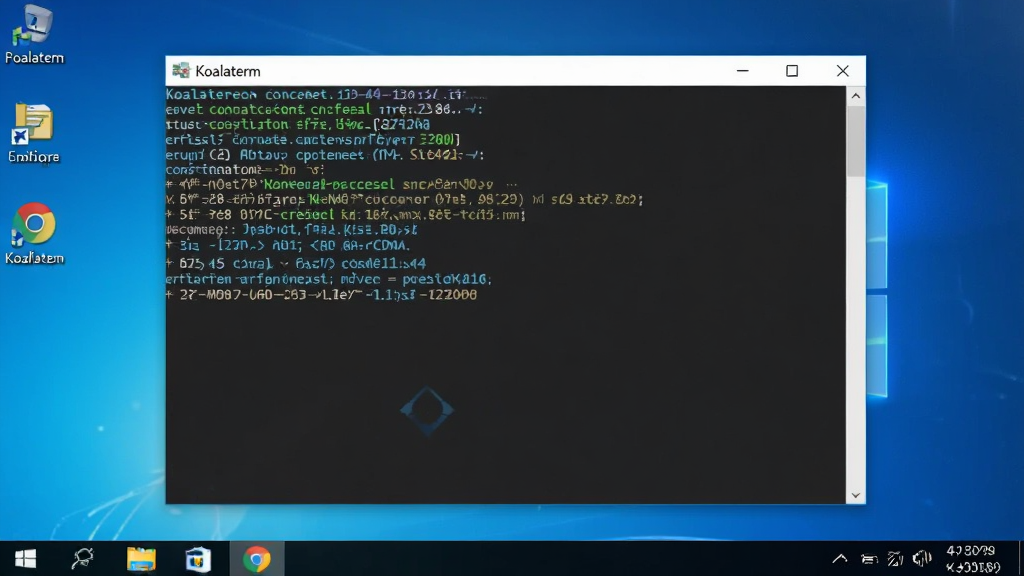Image resolution: width=1024 pixels, height=576 pixels.
Task: Maximize the Koalaterm window
Action: 792,71
